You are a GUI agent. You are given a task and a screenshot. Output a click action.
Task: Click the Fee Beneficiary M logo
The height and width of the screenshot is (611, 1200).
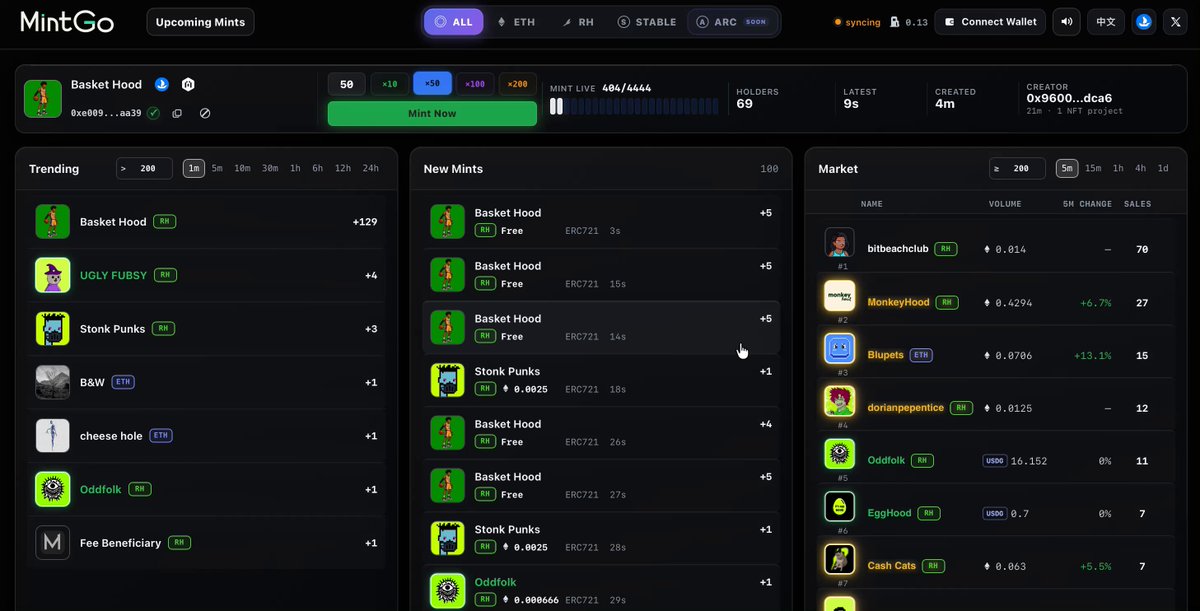(53, 543)
